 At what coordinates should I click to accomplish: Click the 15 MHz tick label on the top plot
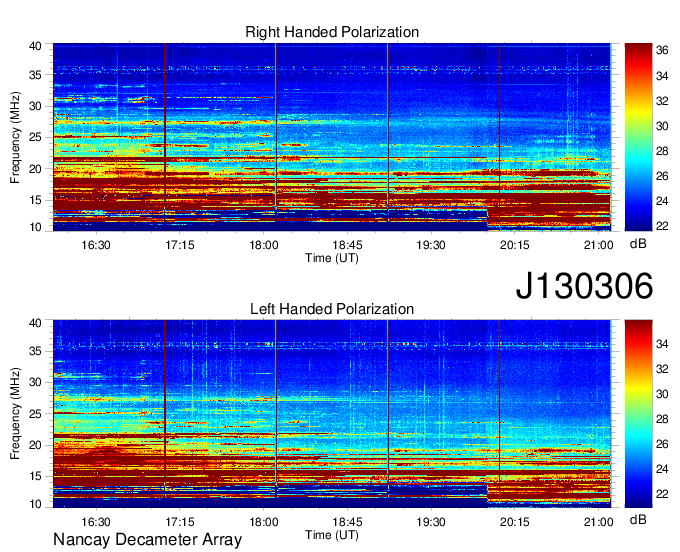36,200
